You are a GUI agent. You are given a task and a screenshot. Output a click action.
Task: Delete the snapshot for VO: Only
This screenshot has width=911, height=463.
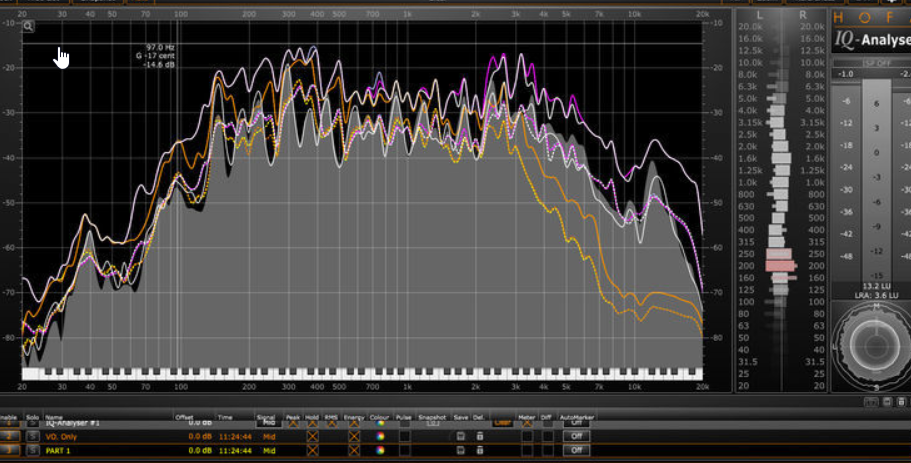(479, 437)
